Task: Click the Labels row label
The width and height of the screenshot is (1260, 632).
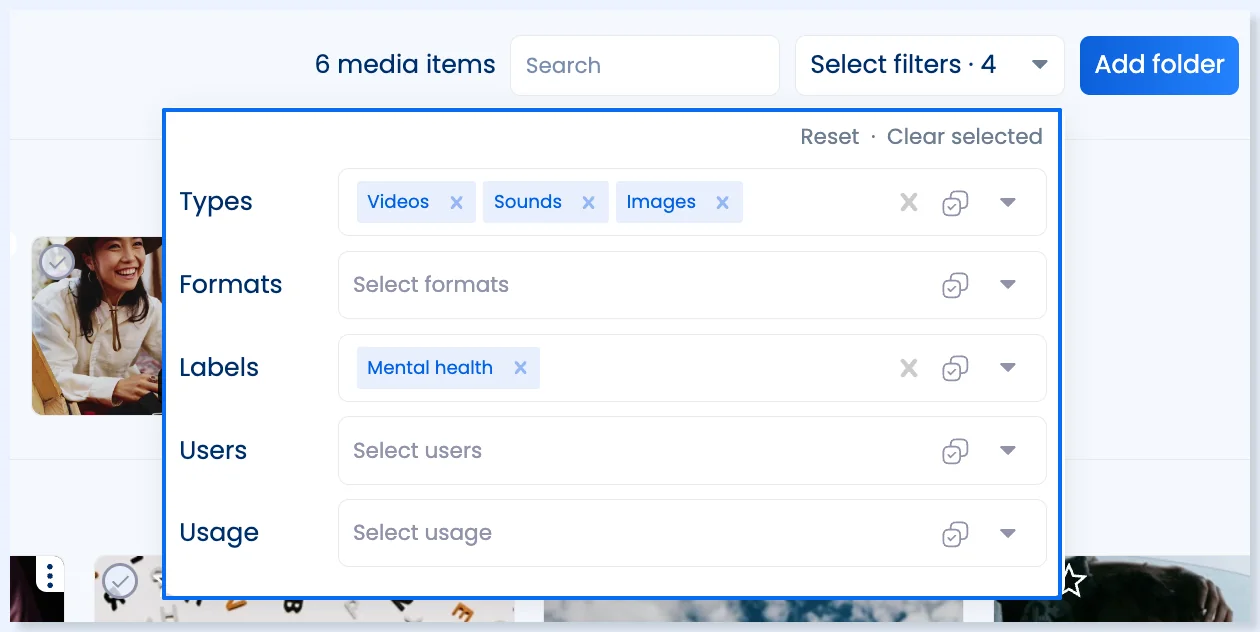Action: 219,368
